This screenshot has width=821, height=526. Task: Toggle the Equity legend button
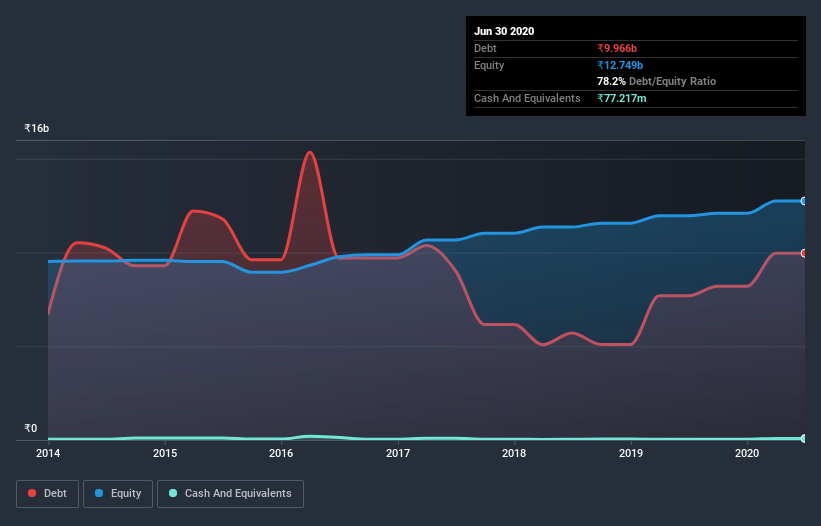click(x=118, y=494)
